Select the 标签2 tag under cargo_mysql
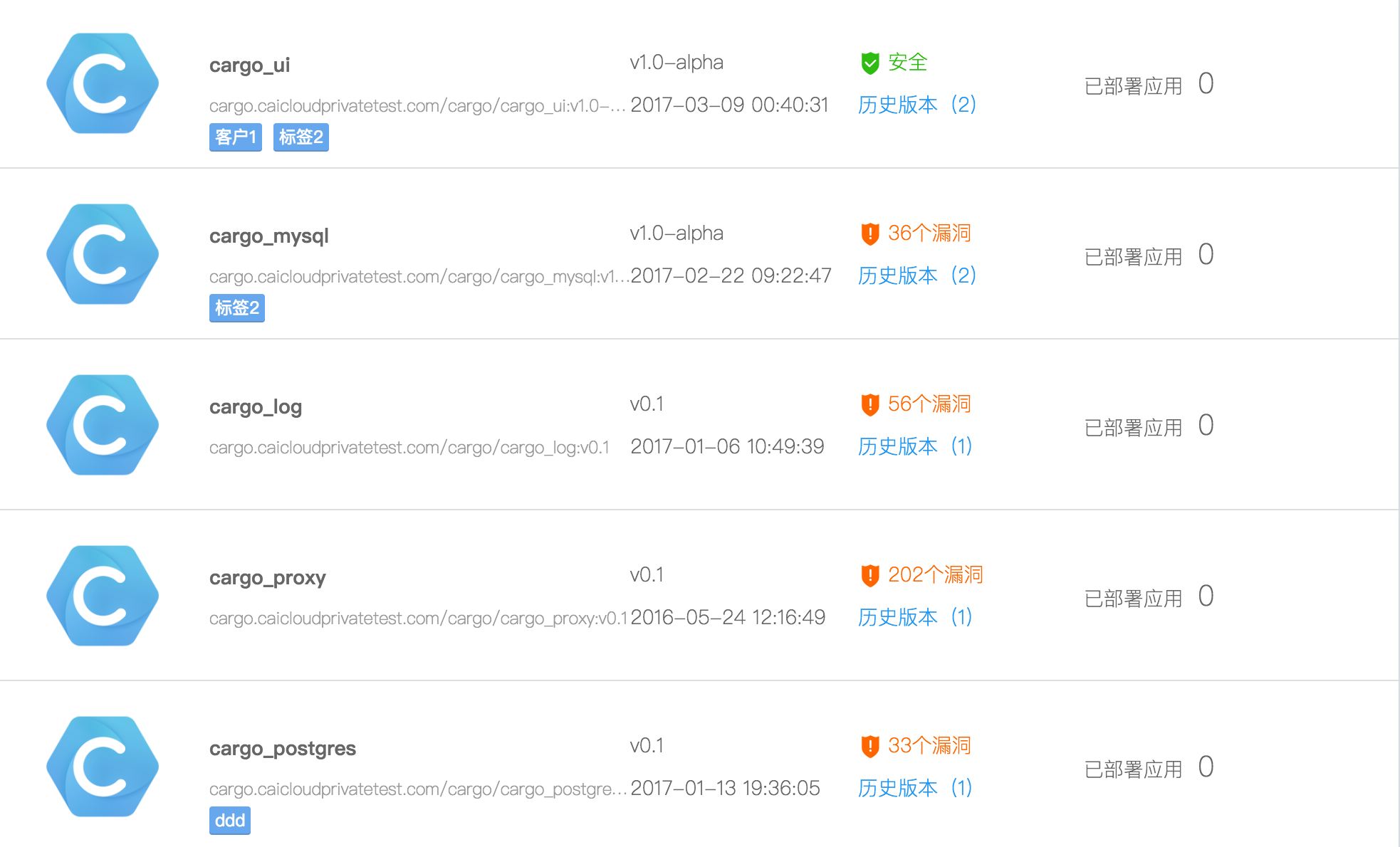The height and width of the screenshot is (847, 1400). (x=237, y=308)
